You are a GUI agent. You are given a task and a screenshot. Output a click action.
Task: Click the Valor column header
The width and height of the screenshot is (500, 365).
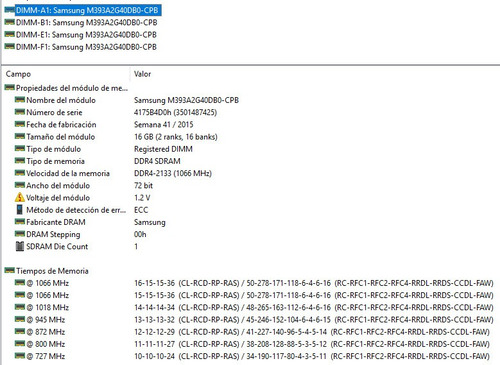(x=142, y=74)
